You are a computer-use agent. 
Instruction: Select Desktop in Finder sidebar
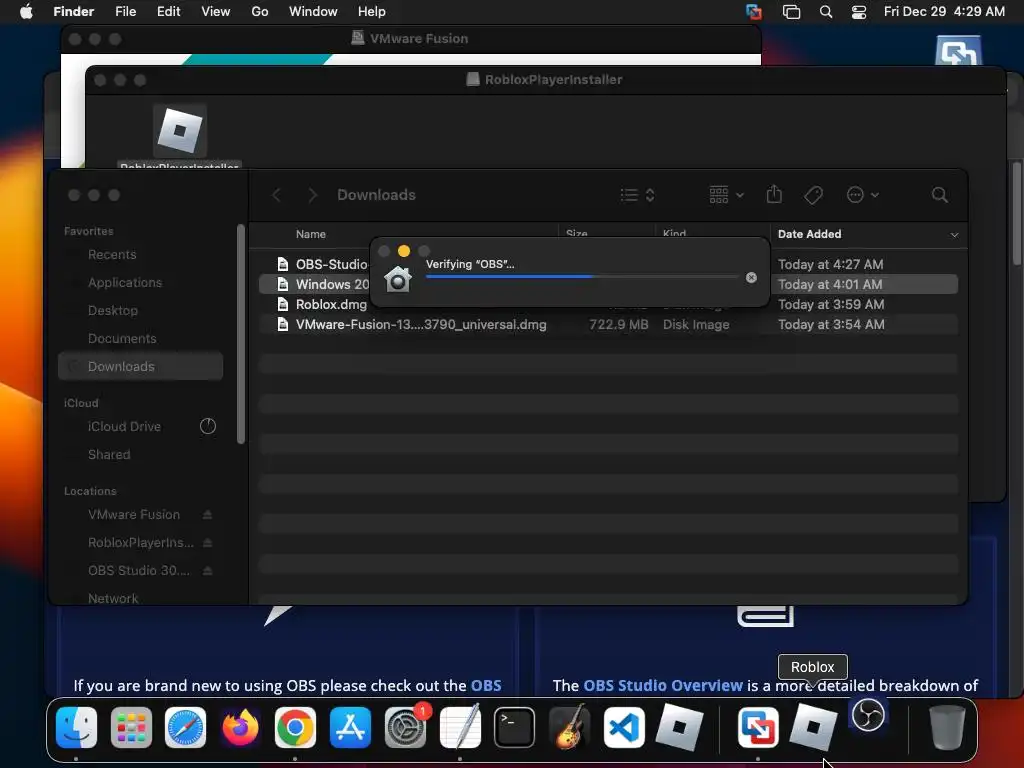coord(113,311)
